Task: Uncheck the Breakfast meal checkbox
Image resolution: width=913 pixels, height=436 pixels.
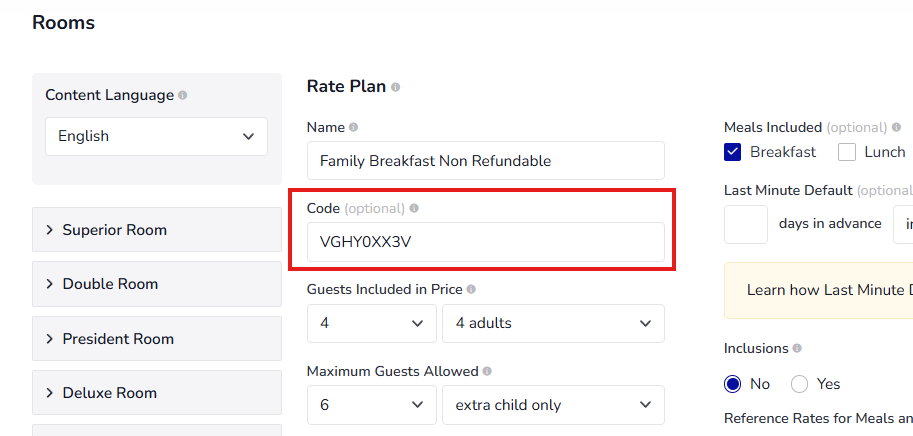Action: pos(733,152)
